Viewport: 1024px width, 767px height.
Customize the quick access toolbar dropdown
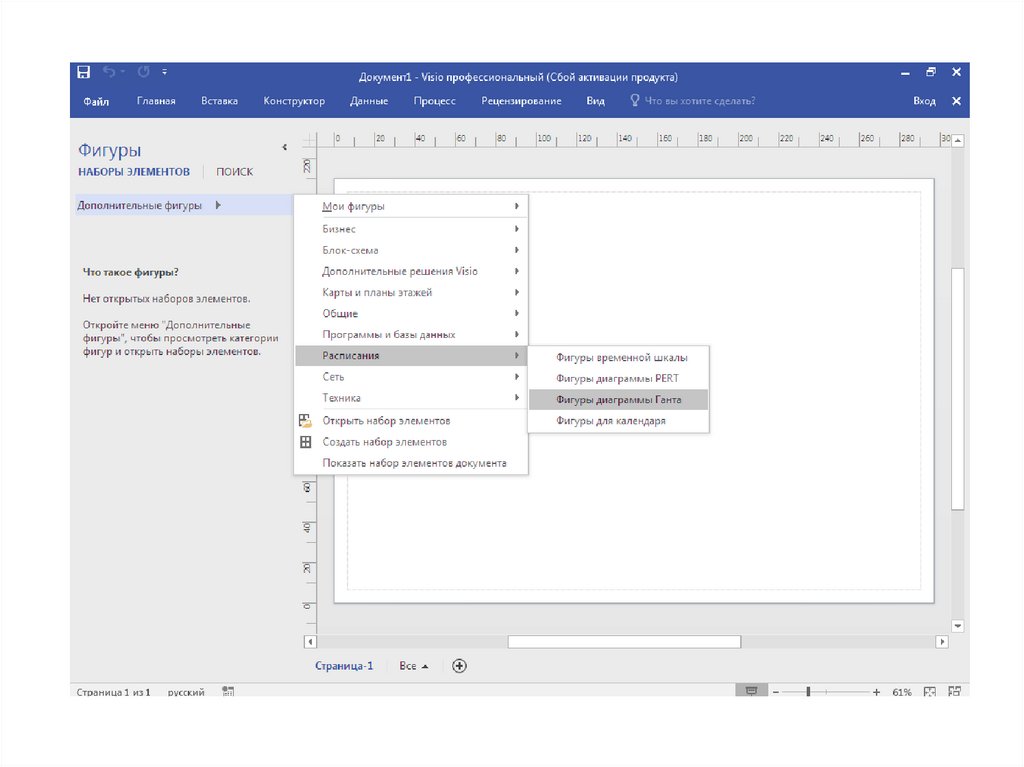click(x=165, y=72)
